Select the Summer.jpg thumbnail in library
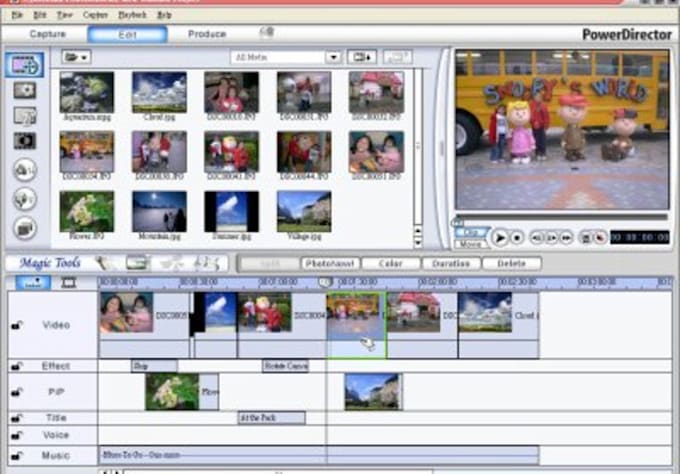The image size is (680, 474). click(x=232, y=216)
